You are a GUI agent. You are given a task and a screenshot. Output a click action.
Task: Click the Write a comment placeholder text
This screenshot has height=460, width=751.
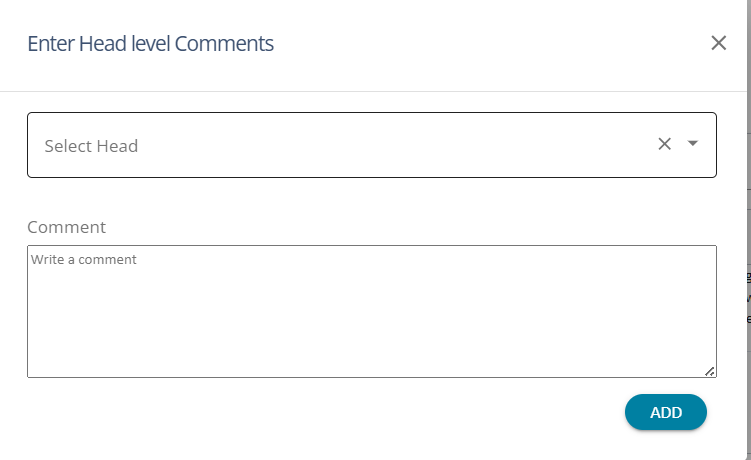point(84,260)
